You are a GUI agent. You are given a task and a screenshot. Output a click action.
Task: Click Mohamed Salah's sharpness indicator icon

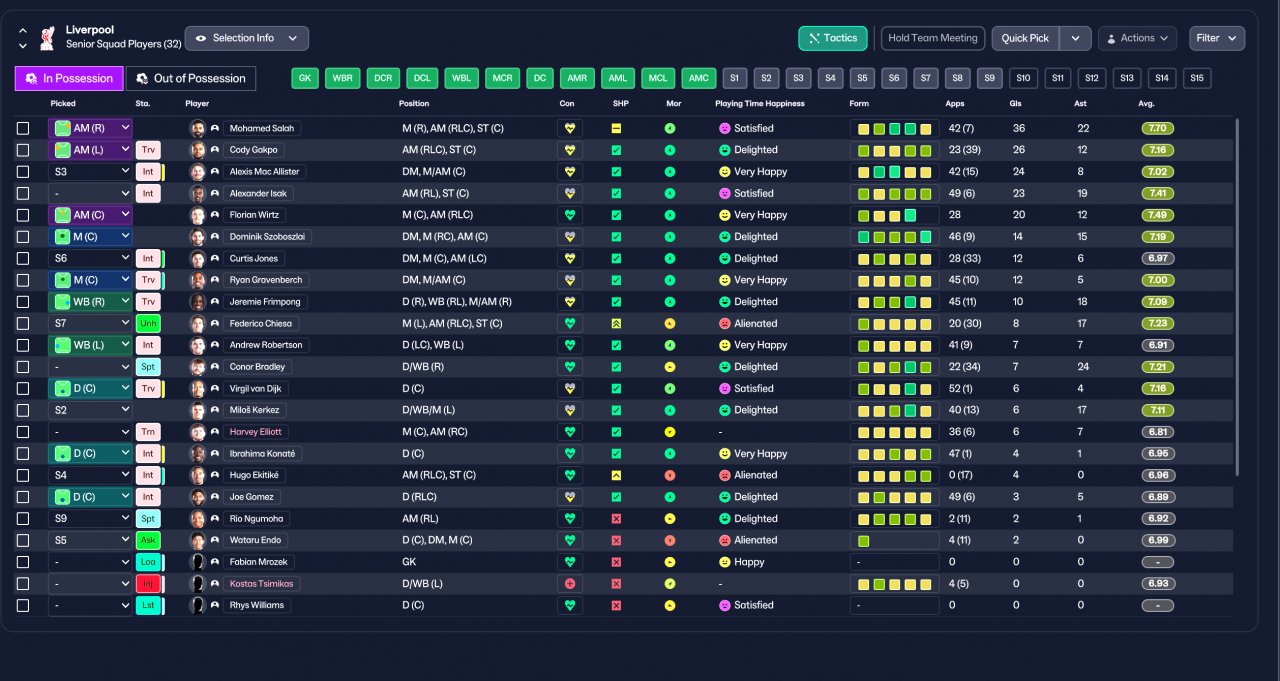click(x=616, y=128)
